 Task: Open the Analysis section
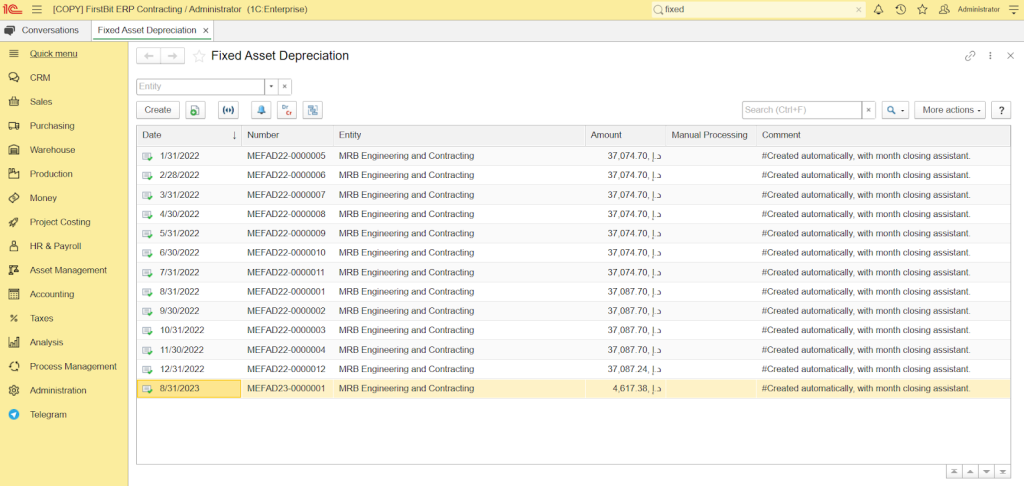coord(46,342)
